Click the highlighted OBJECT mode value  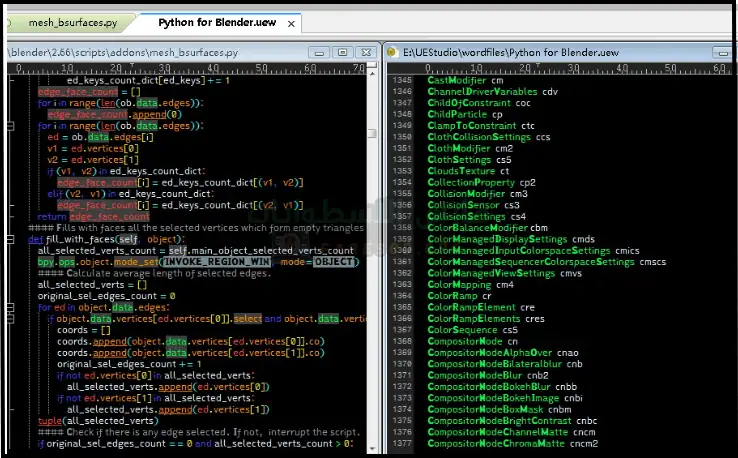coord(334,262)
